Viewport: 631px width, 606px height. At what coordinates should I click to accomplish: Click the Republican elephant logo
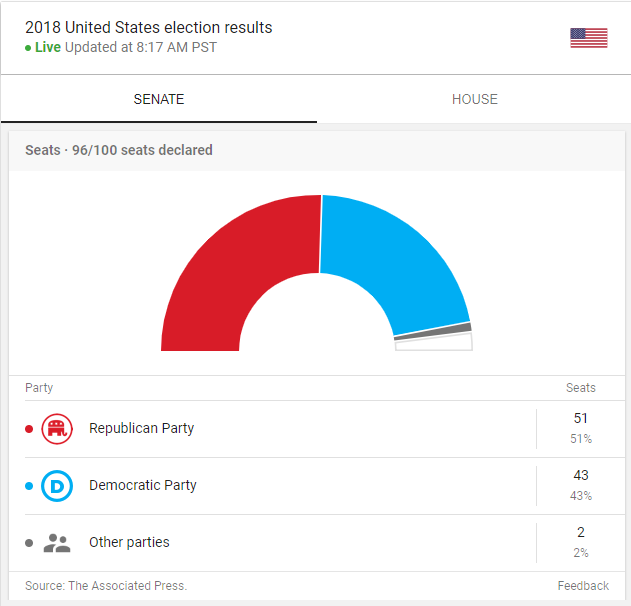(x=57, y=429)
